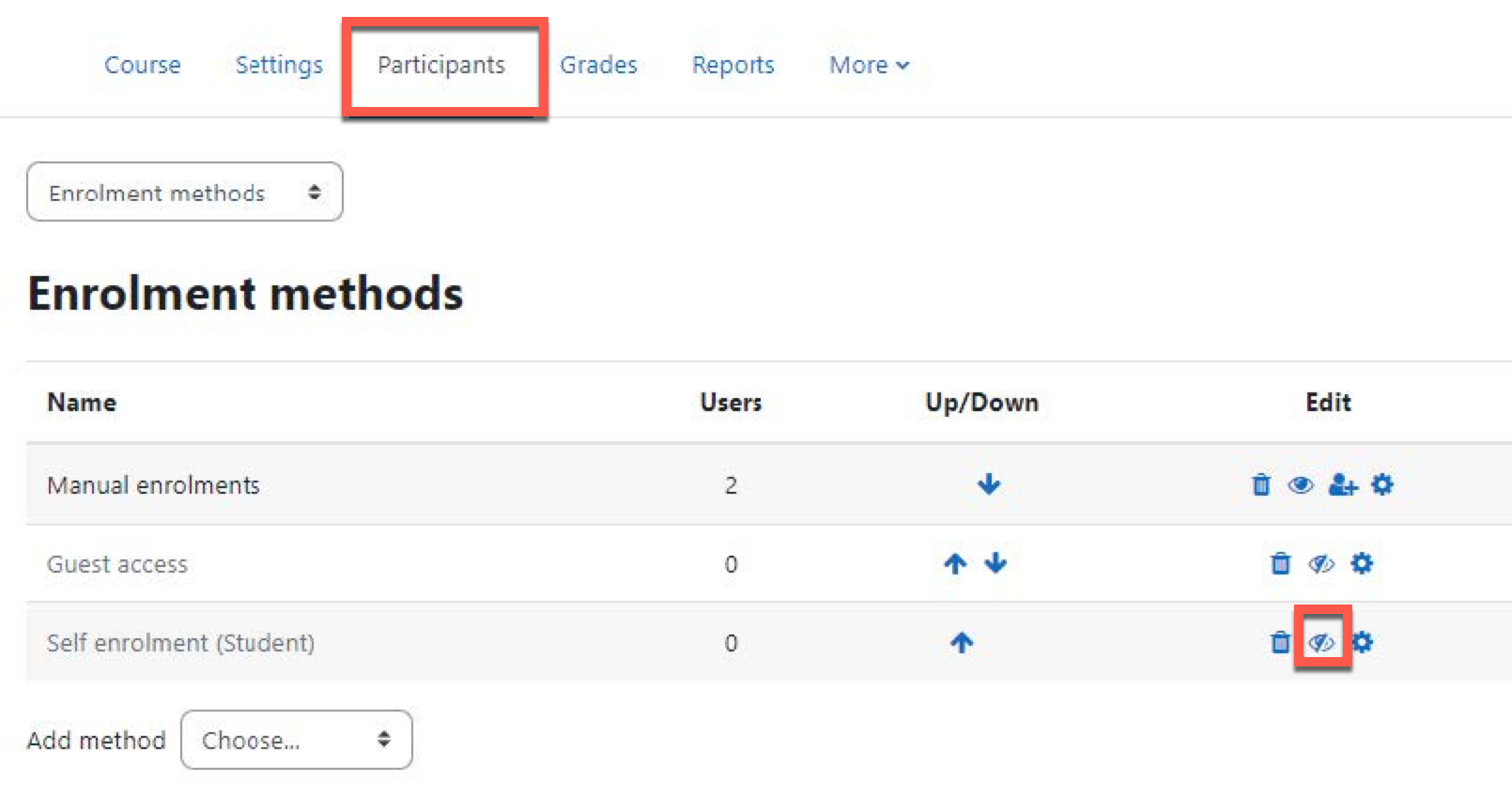Click the Enrolment methods page heading

click(x=246, y=293)
